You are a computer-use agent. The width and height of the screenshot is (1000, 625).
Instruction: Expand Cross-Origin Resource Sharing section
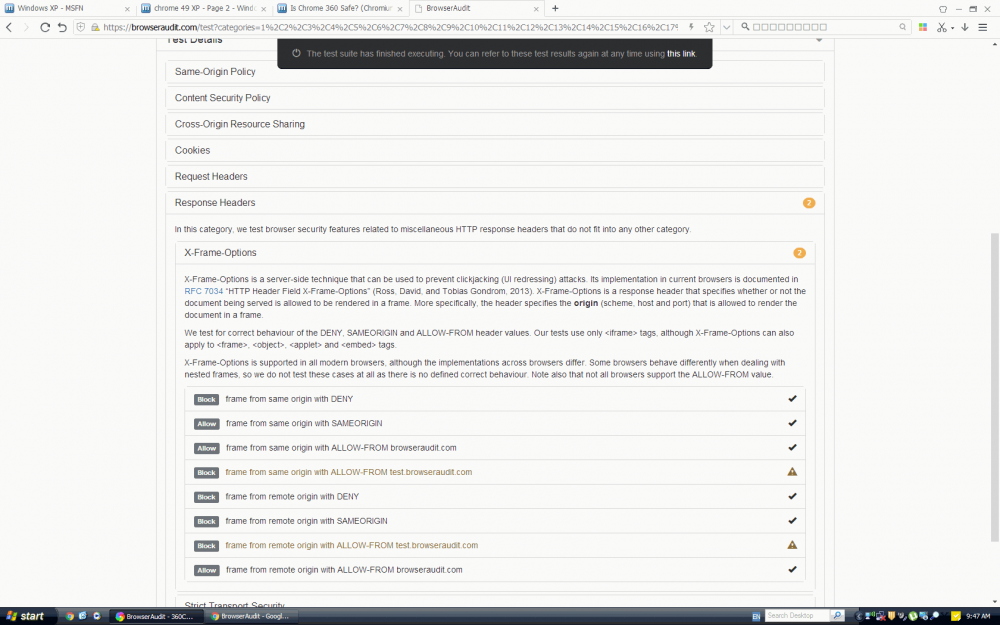pos(495,124)
